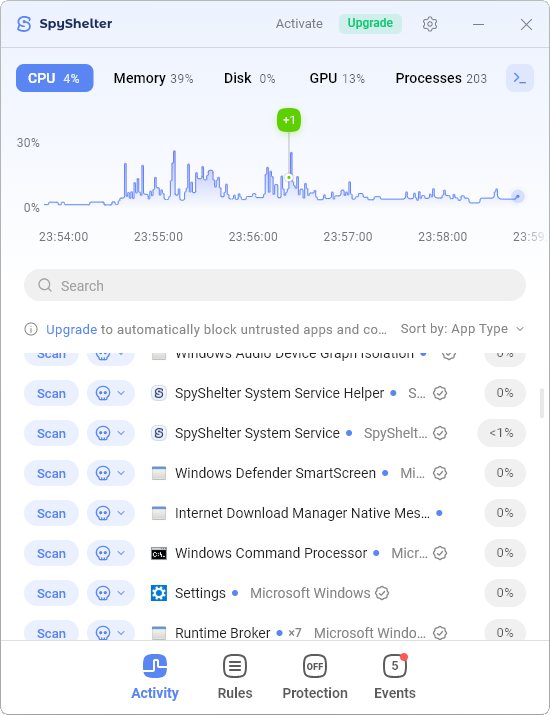The image size is (550, 715).
Task: Scan SpyShelter System Service Helper
Action: click(51, 393)
